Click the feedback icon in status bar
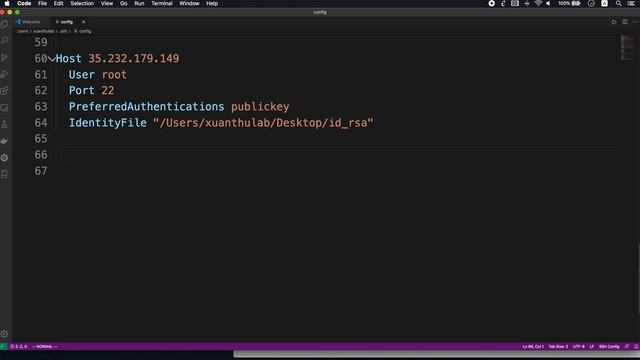The height and width of the screenshot is (360, 640). pyautogui.click(x=627, y=347)
